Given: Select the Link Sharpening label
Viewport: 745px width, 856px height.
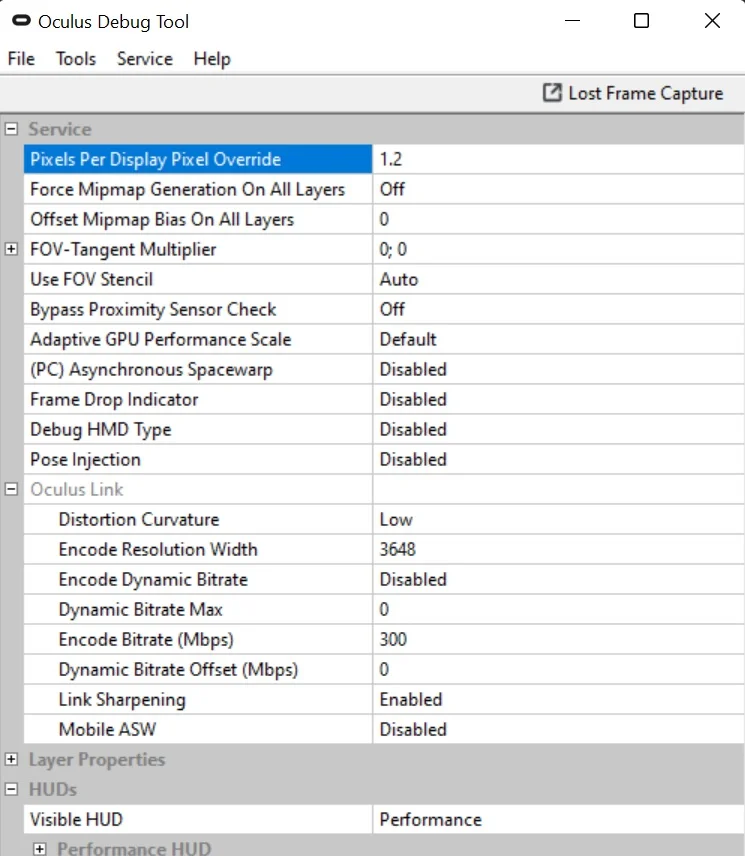Looking at the screenshot, I should (x=122, y=700).
